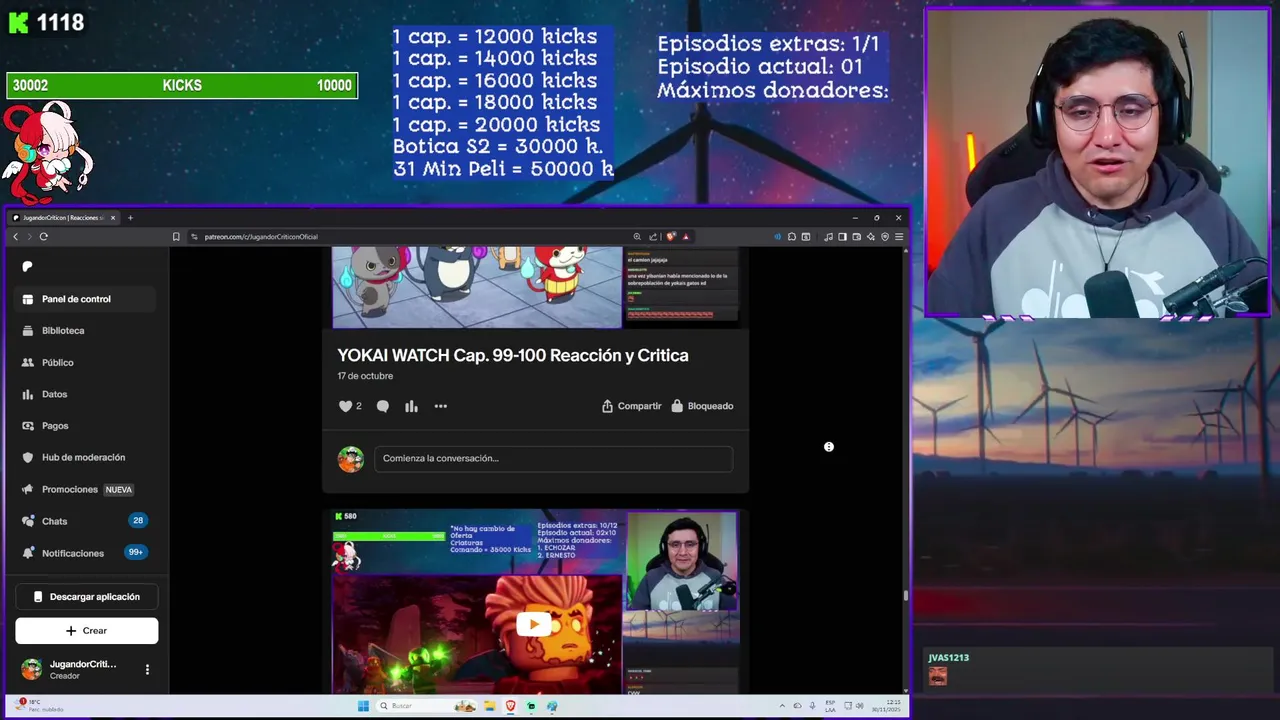Click the Público people icon
This screenshot has width=1280, height=720.
point(28,362)
